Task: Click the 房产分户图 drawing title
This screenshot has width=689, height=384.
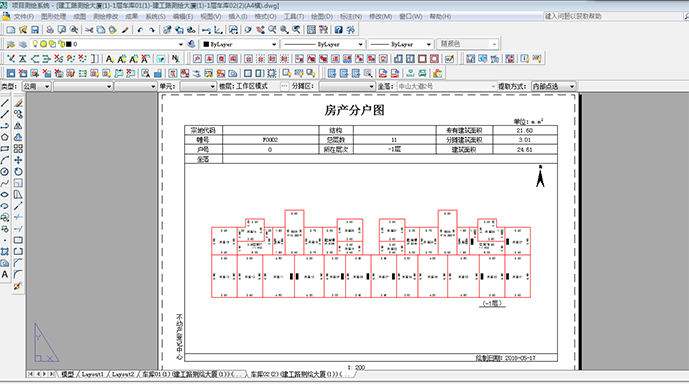Action: 354,110
